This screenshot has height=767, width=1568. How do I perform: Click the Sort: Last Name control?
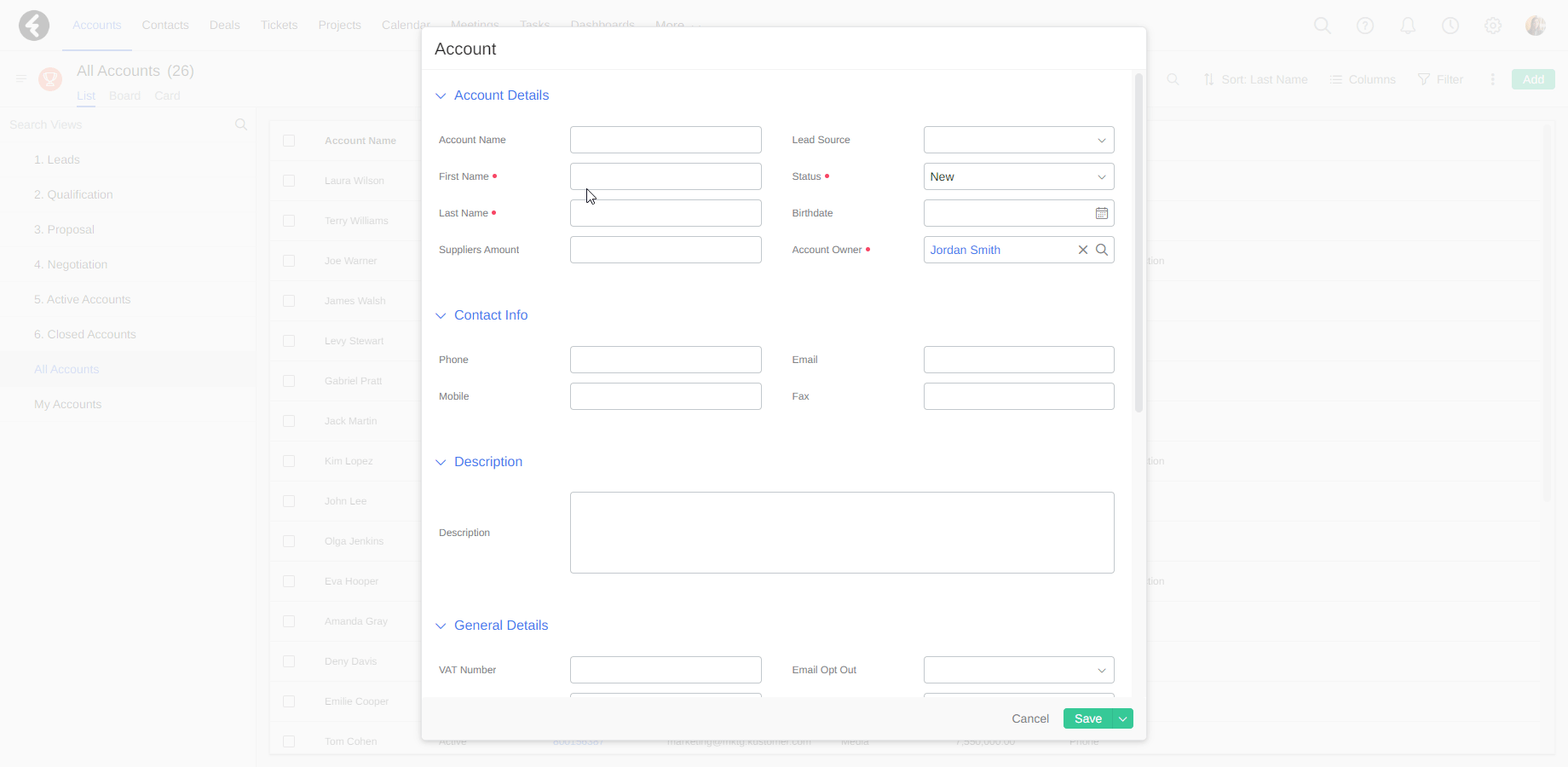click(1255, 79)
